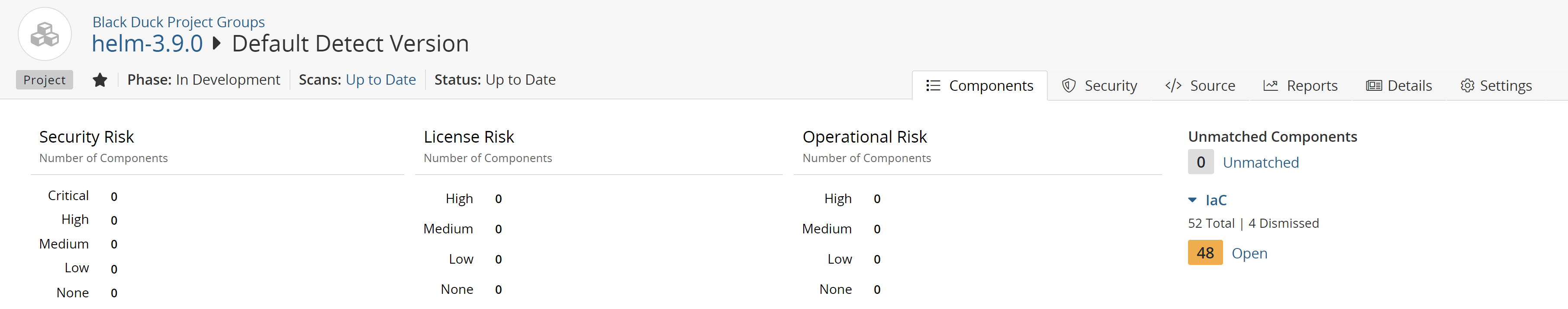
Task: Click the Operational Risk None count
Action: pos(877,290)
